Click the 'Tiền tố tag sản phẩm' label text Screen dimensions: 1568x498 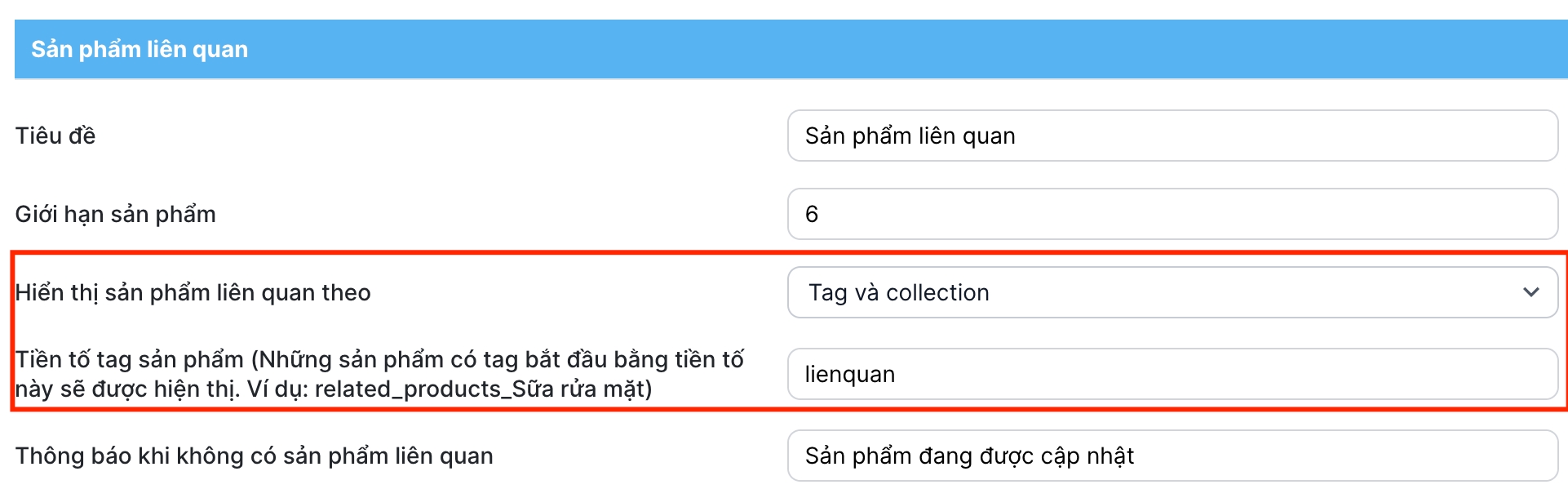(131, 359)
